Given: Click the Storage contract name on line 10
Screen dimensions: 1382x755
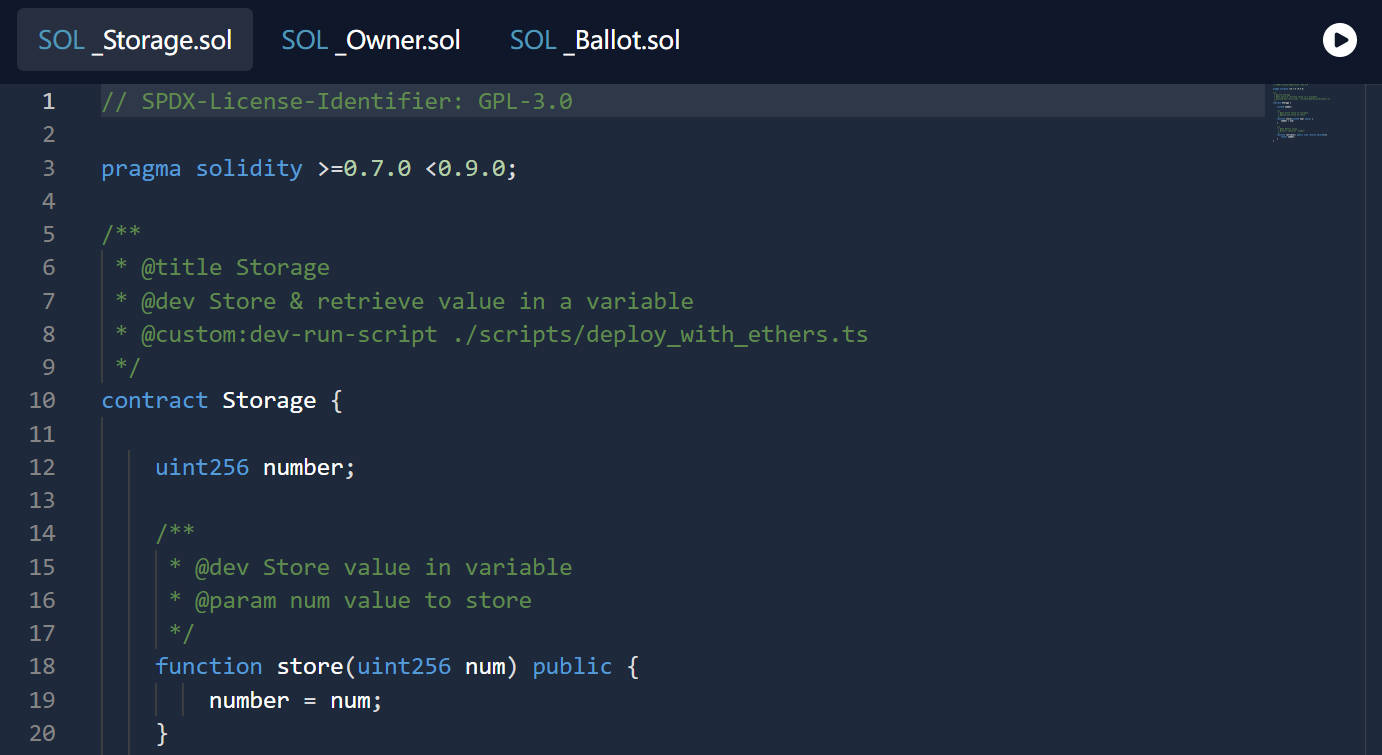Looking at the screenshot, I should tap(268, 401).
